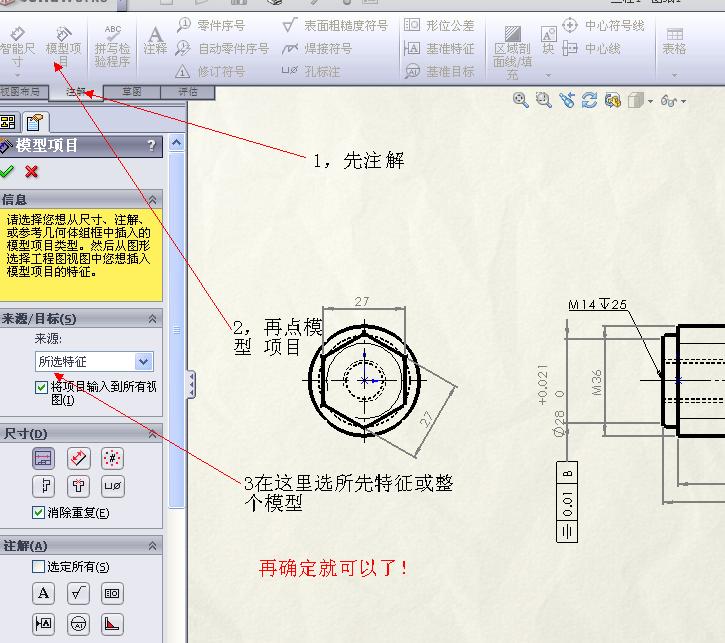Insert a Centerline (中心线)
725x643 pixels.
coord(591,48)
